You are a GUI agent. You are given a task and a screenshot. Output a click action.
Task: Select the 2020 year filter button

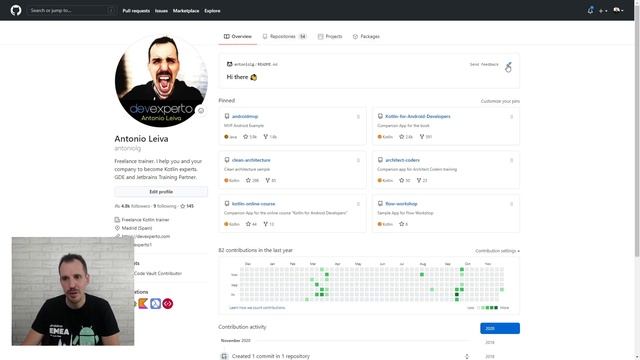tap(500, 328)
